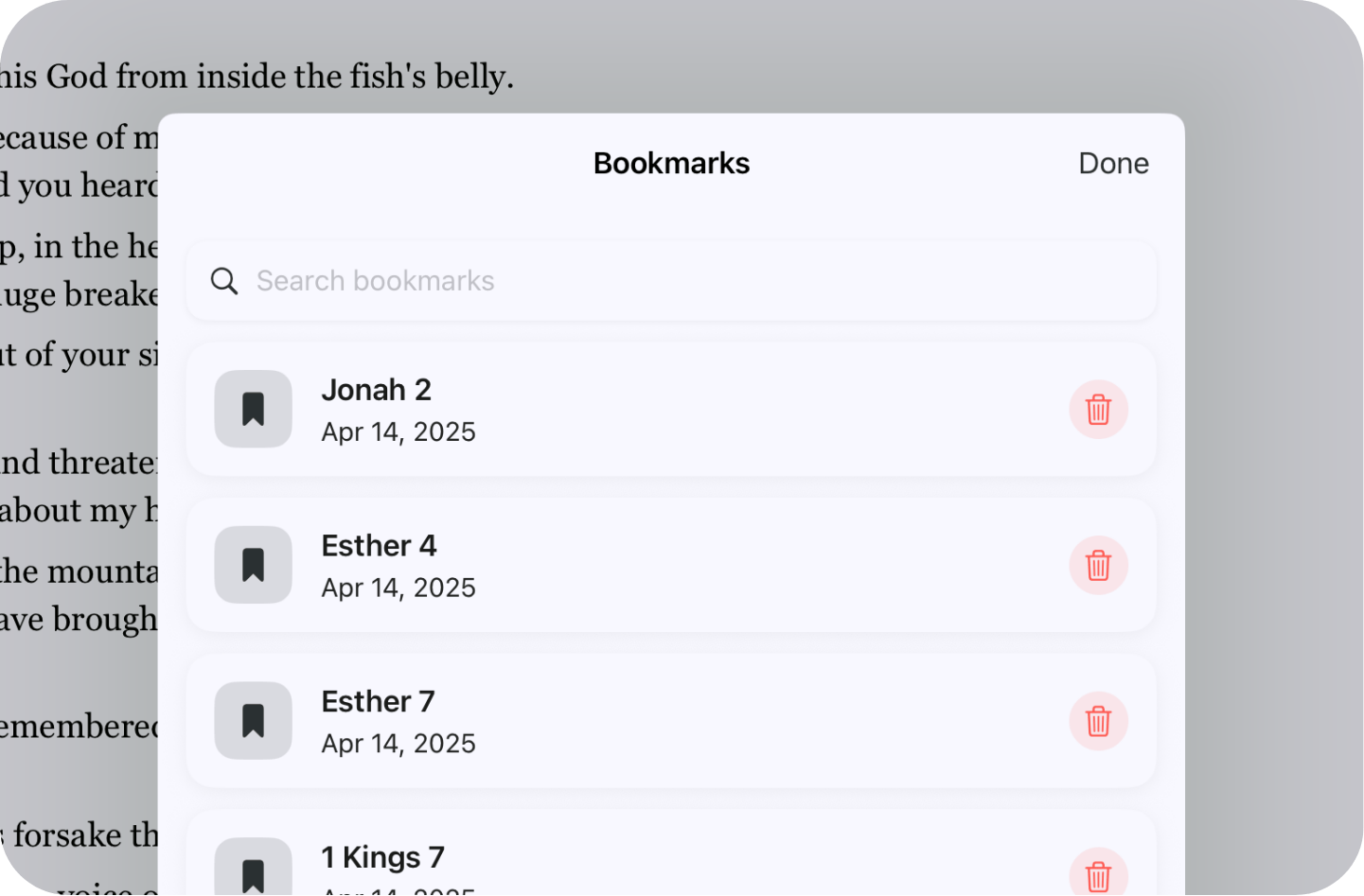This screenshot has height=896, width=1364.
Task: Click the Esther 7 bookmark icon
Action: pos(253,721)
